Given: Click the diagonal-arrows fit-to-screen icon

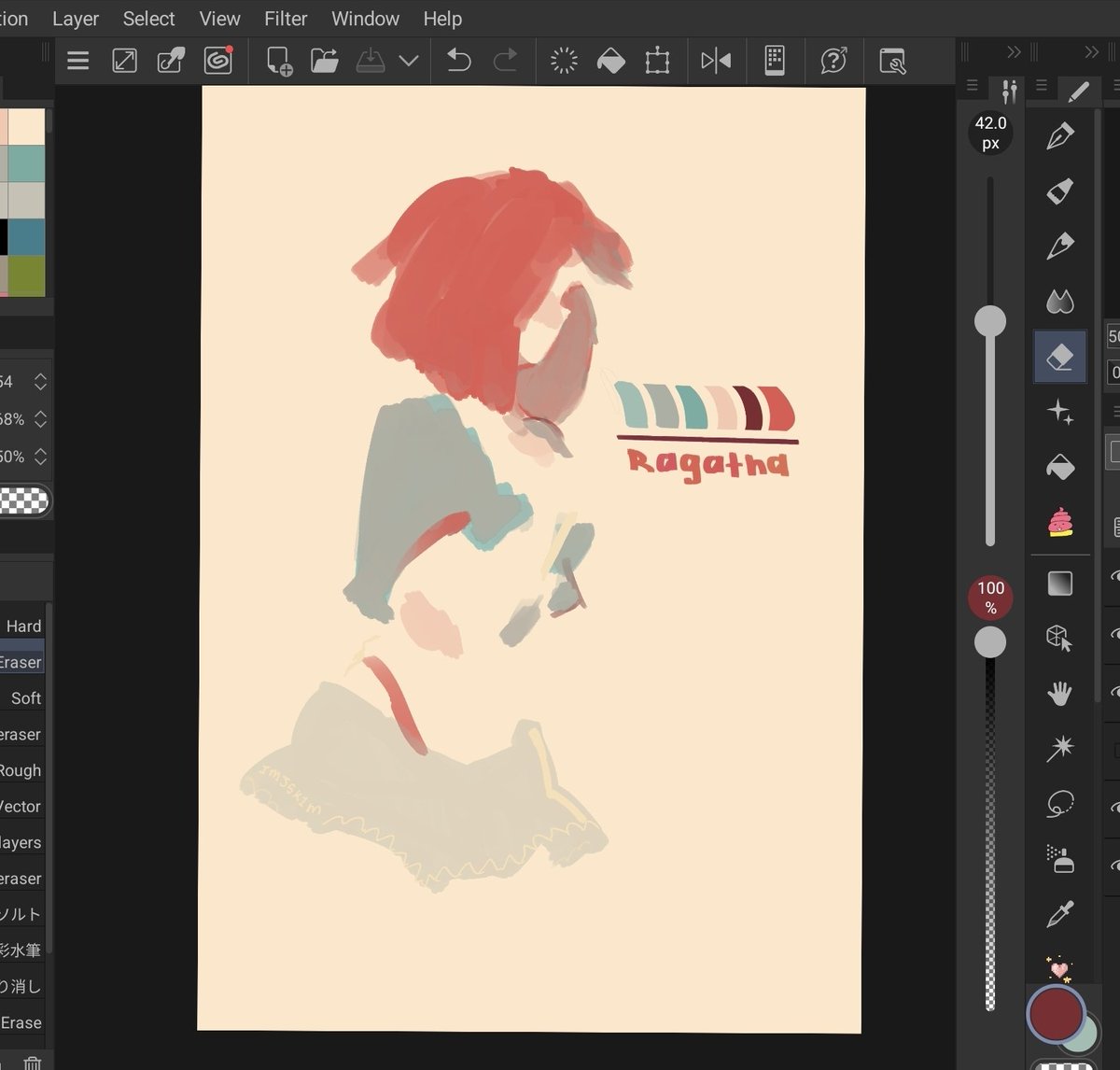Looking at the screenshot, I should [x=124, y=62].
